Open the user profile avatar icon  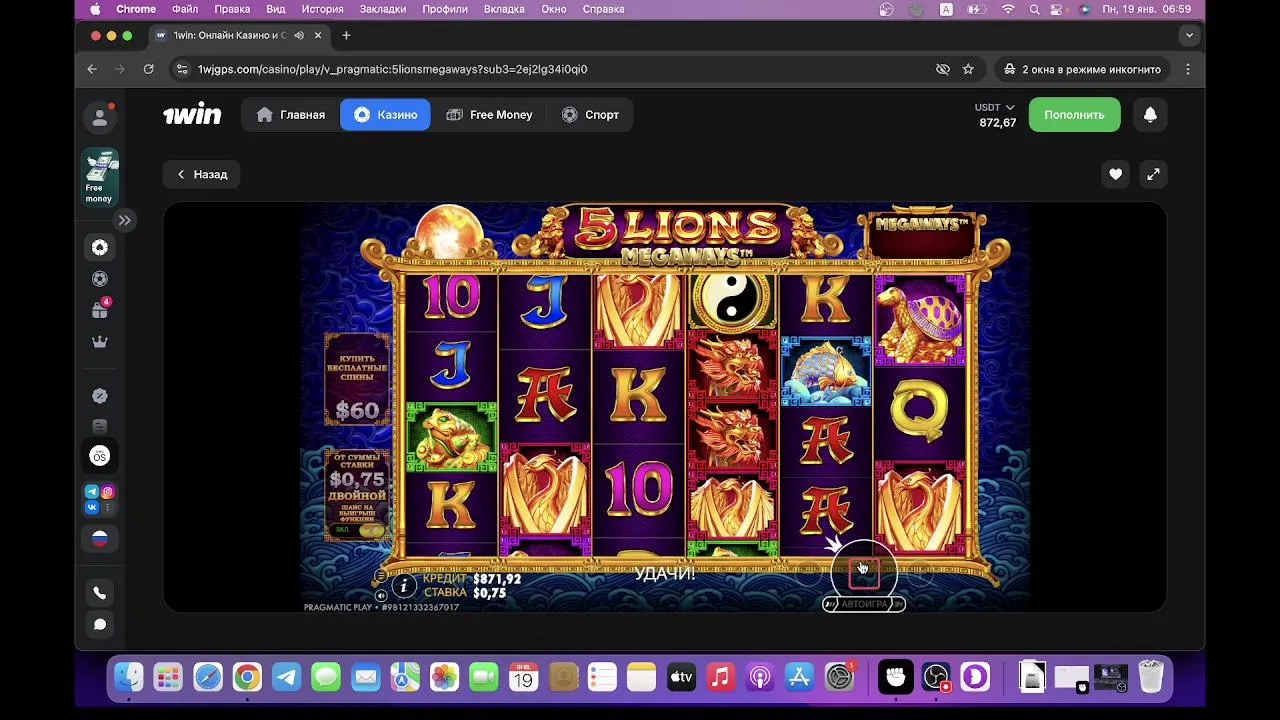pyautogui.click(x=100, y=118)
